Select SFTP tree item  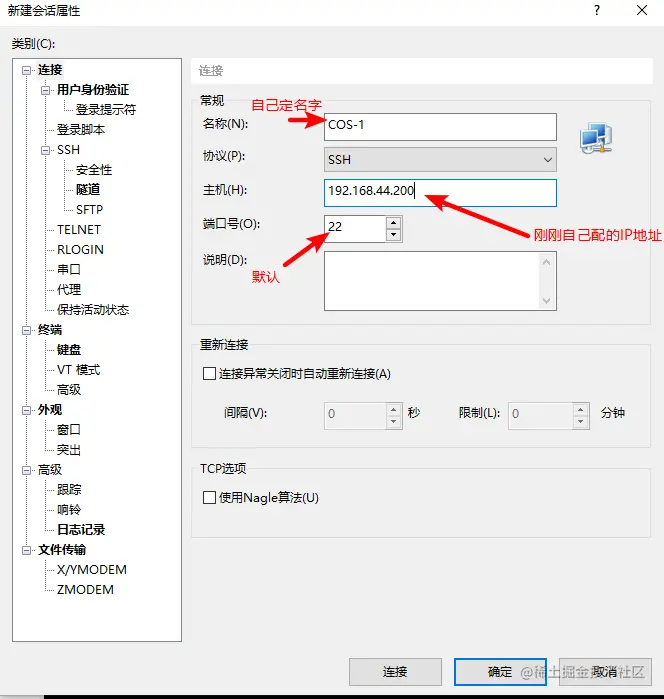click(x=89, y=210)
